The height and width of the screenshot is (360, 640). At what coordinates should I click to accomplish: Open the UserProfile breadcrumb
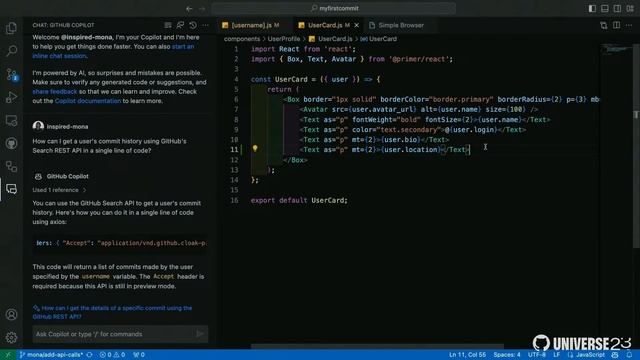[284, 39]
